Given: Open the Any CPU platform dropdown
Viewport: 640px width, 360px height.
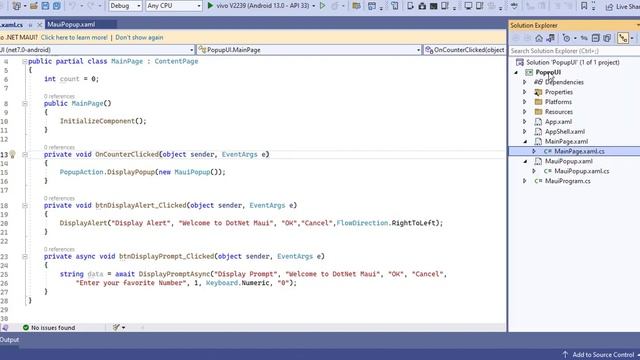Looking at the screenshot, I should click(x=173, y=6).
